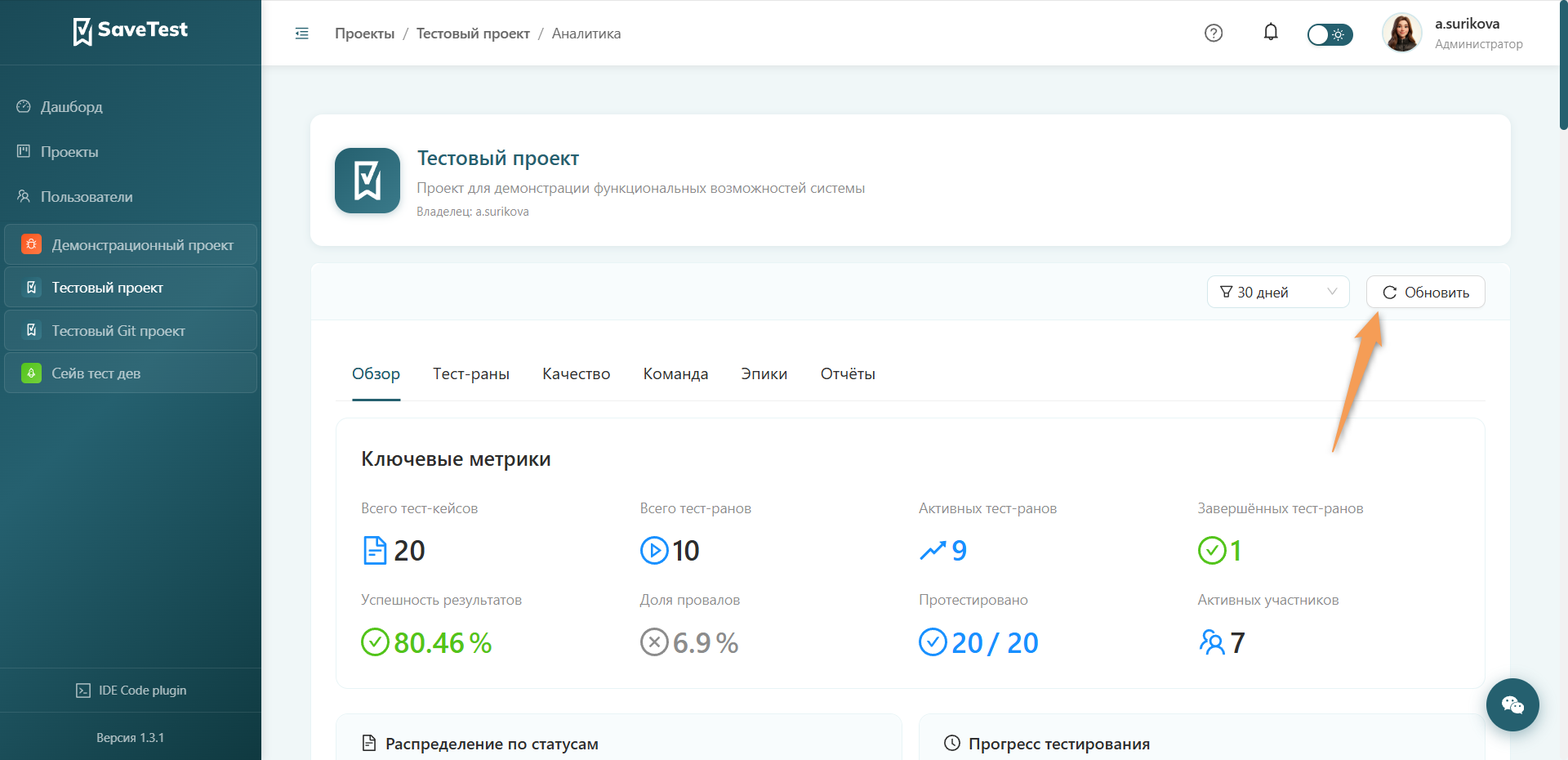This screenshot has width=1568, height=760.
Task: Click the test-cases document icon
Action: (375, 550)
